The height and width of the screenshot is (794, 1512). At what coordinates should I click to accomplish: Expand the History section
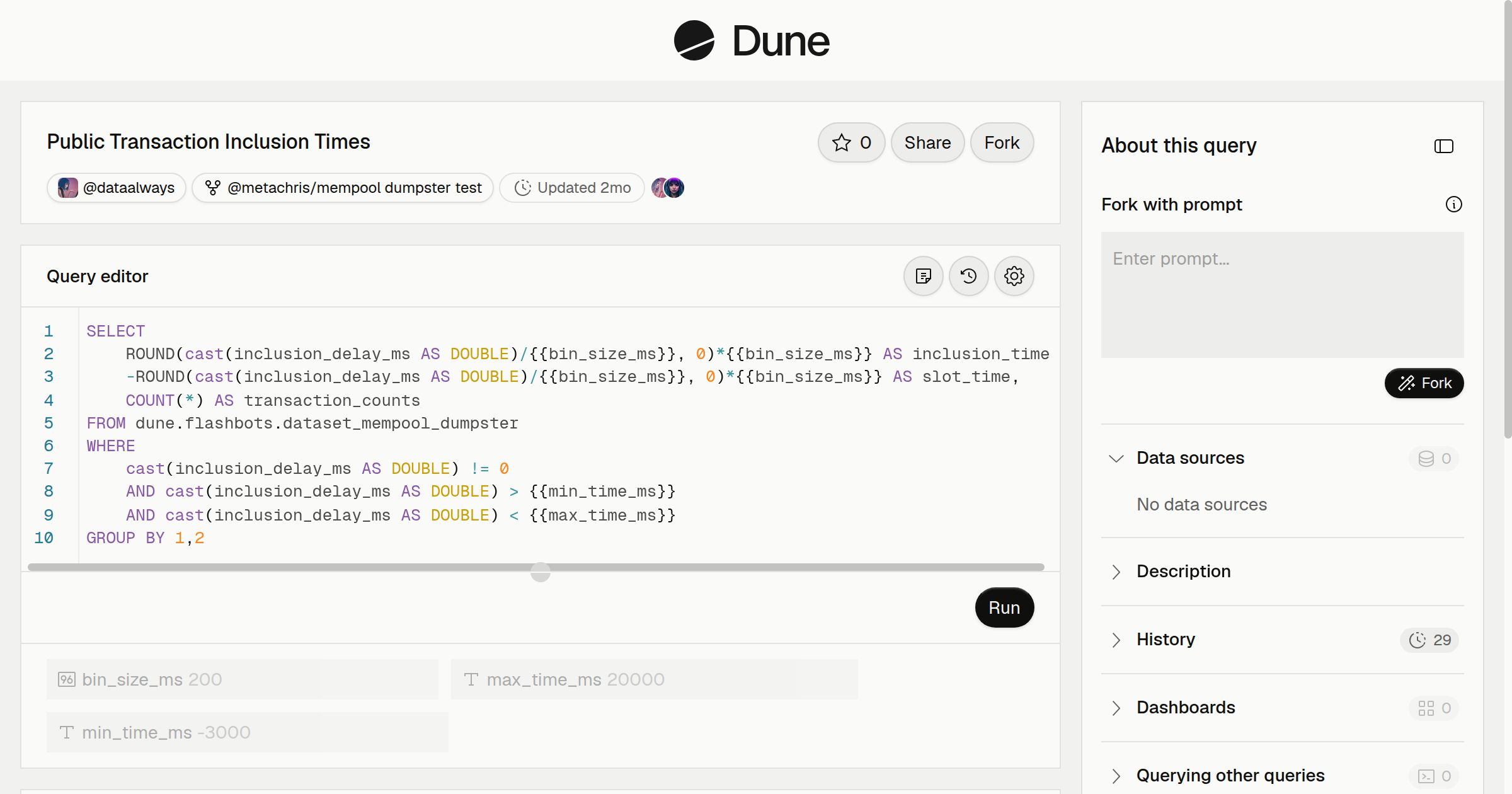coord(1116,640)
